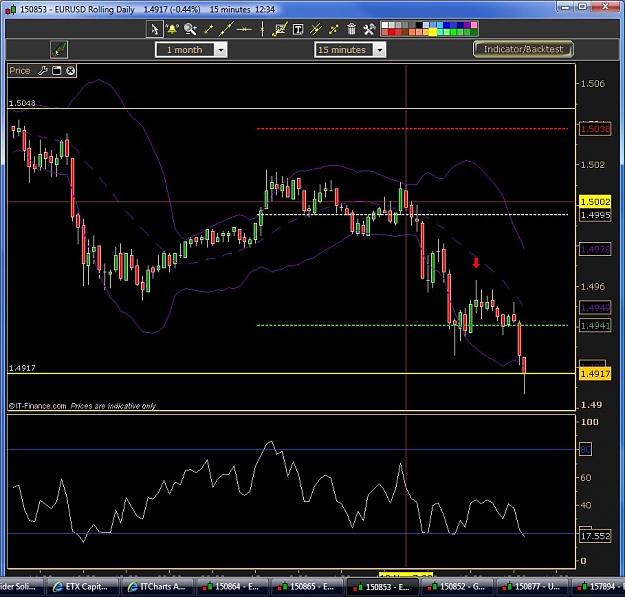The width and height of the screenshot is (625, 597).
Task: Pick the black color swatch
Action: coord(419,25)
